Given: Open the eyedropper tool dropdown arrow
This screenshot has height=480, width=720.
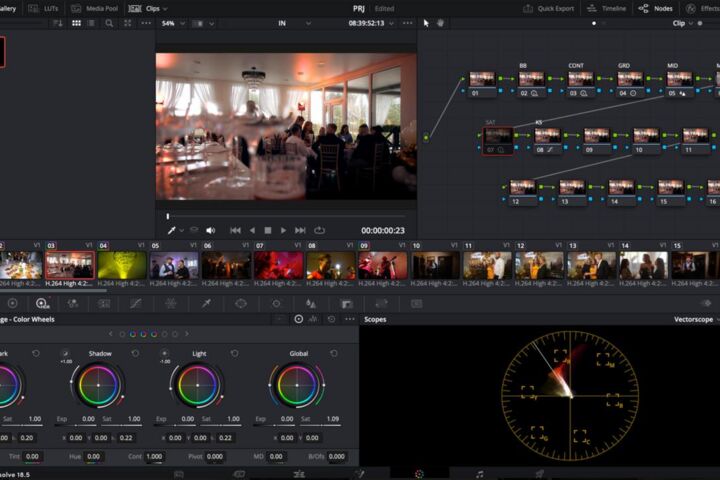Looking at the screenshot, I should coord(182,231).
